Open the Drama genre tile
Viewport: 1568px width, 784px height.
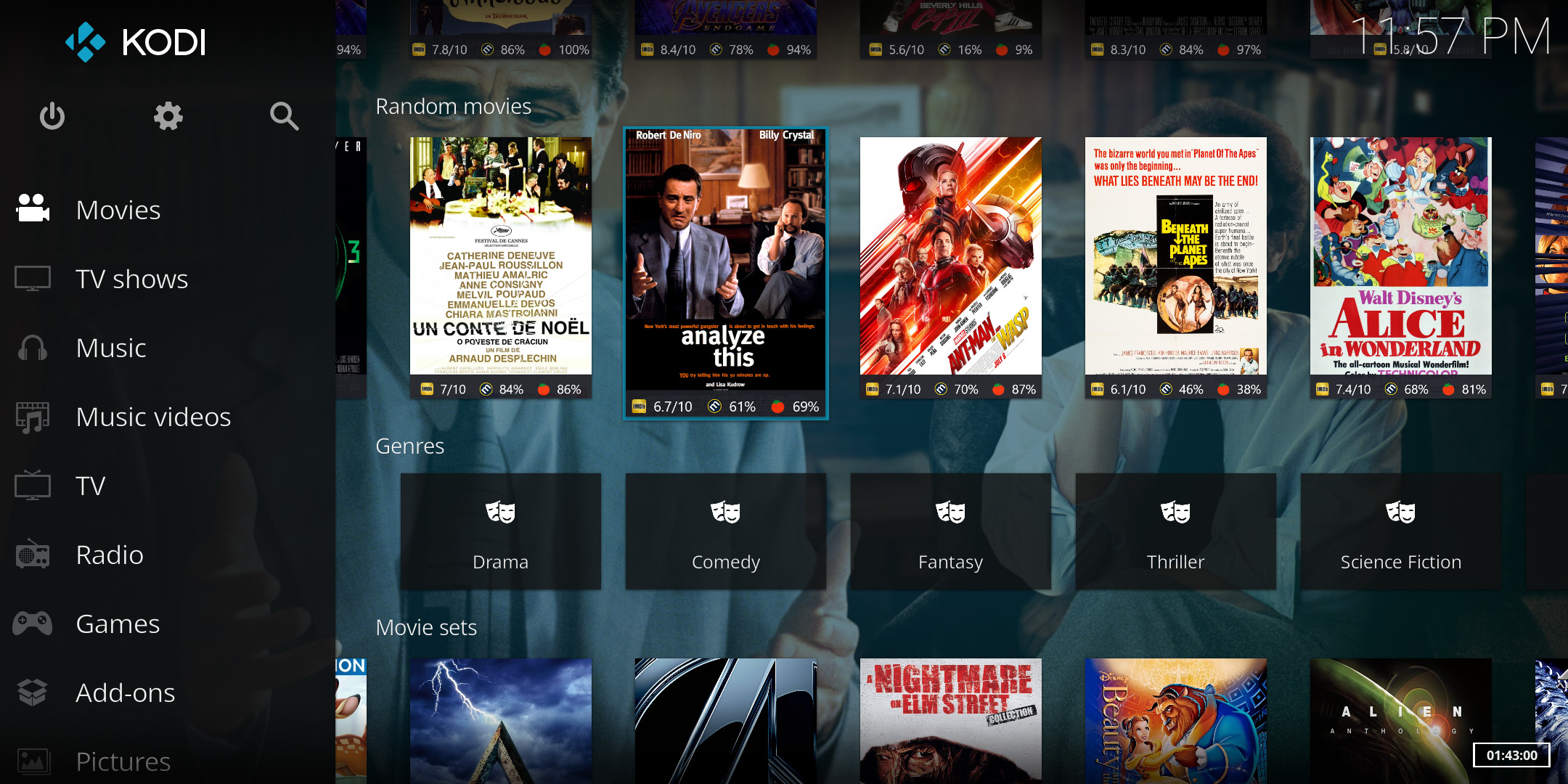(x=500, y=531)
